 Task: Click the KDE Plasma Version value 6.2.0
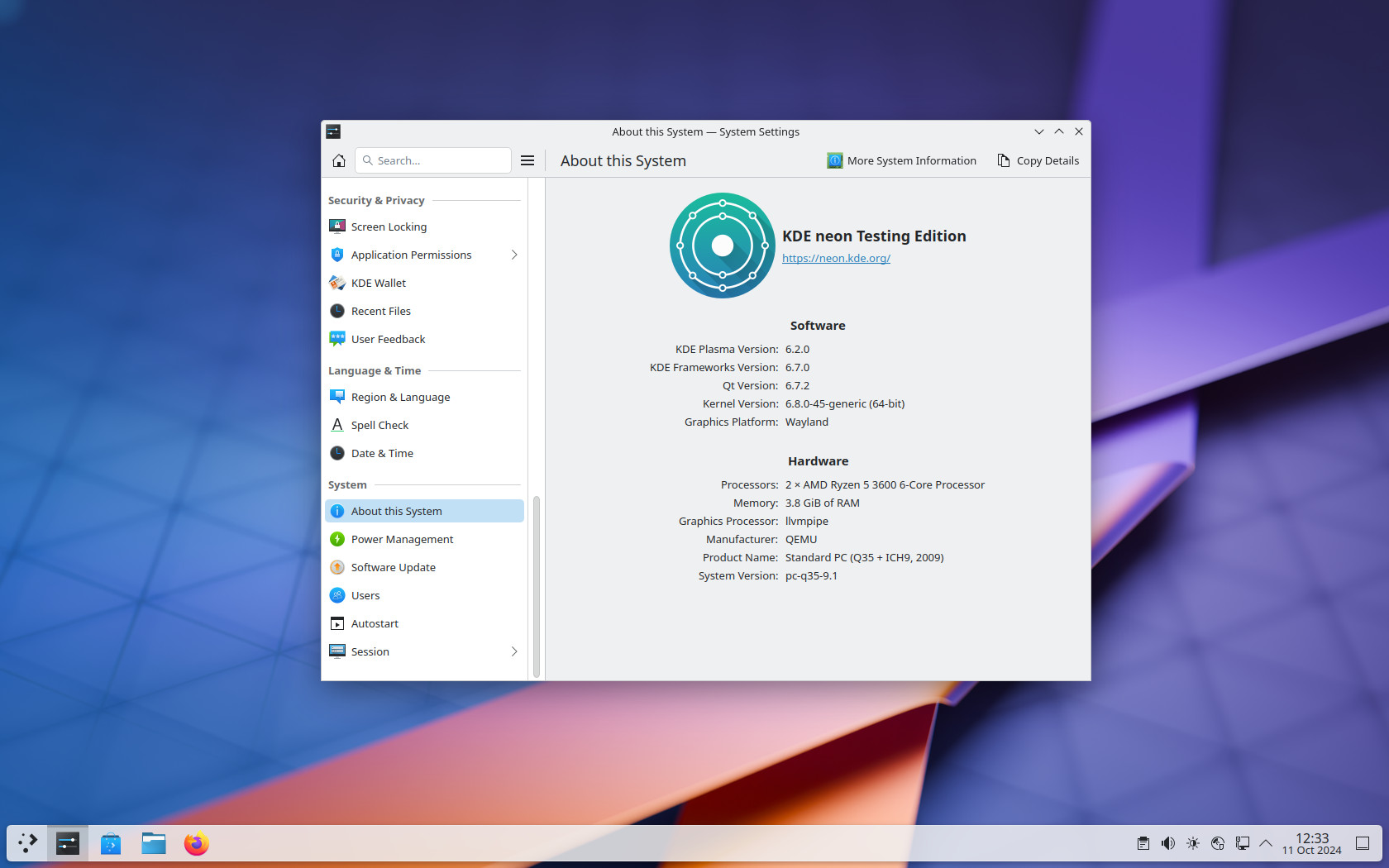pos(797,349)
